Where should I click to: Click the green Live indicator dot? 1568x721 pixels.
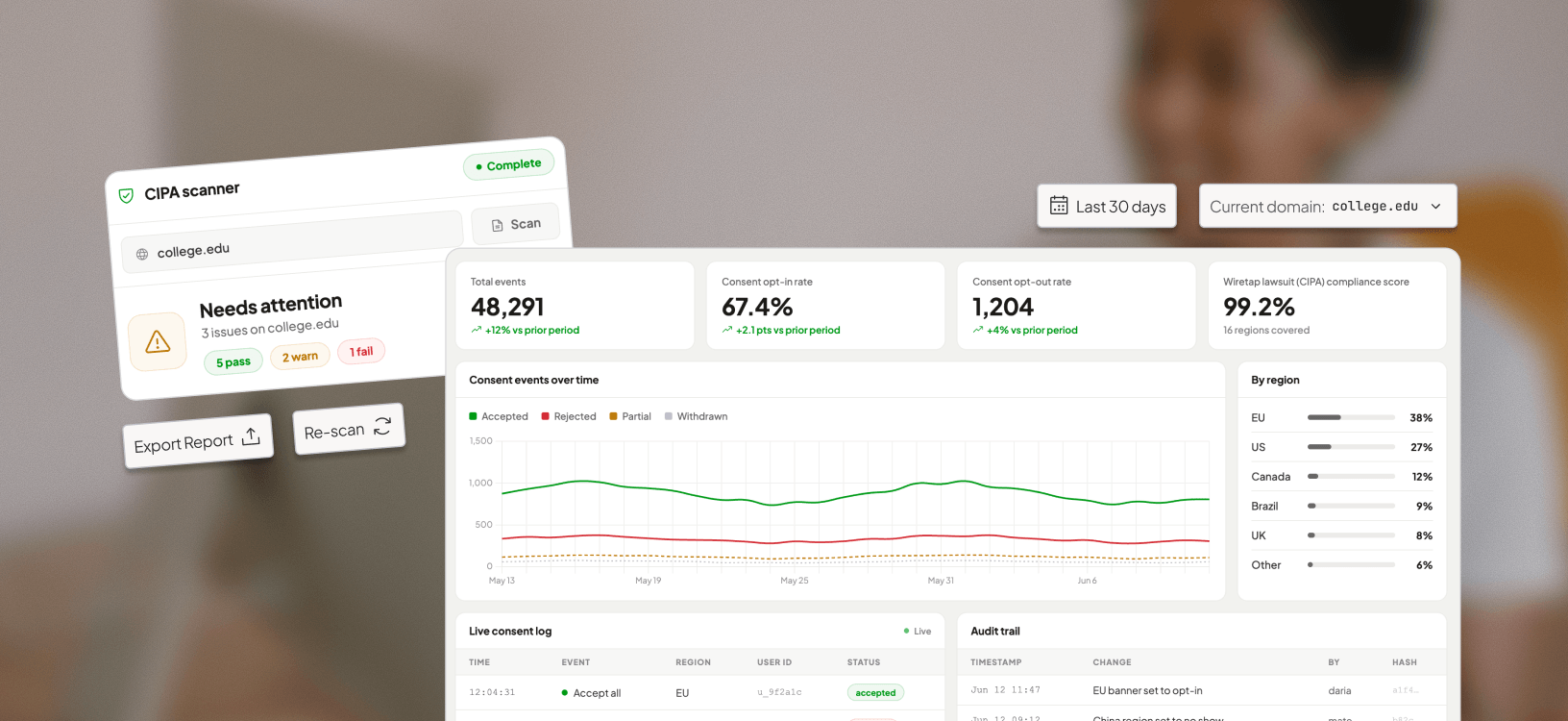tap(906, 632)
